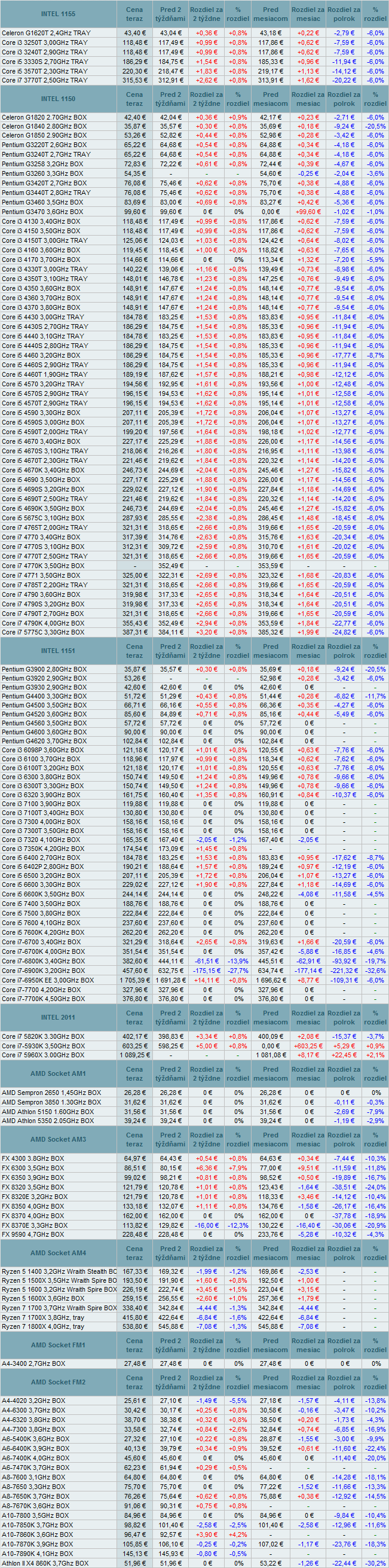389x1568 pixels.
Task: Click the 538,80 € price of Ryzen 7 1800X
Action: point(134,1326)
